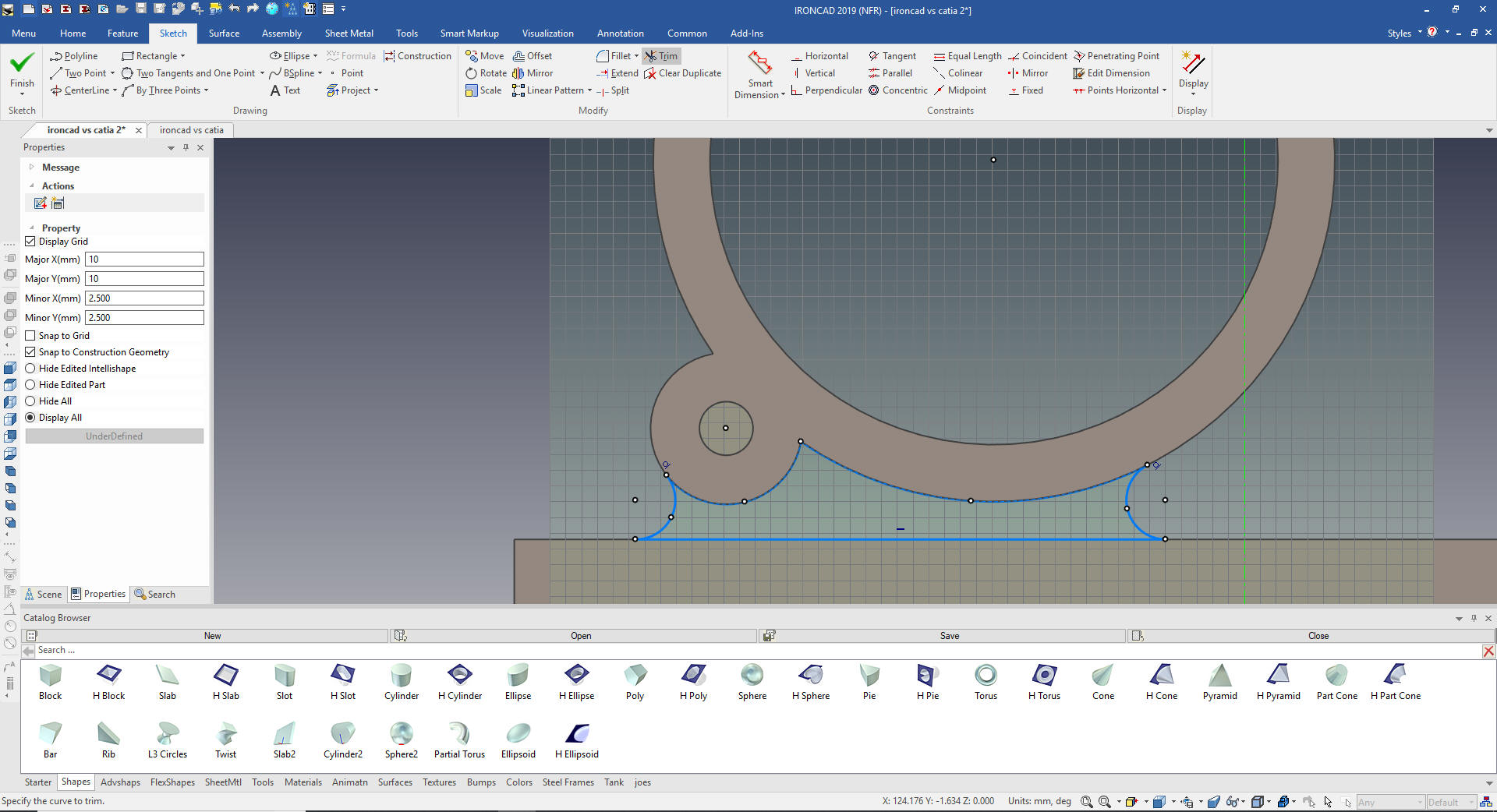Select the Move tool
1497x812 pixels.
point(485,56)
